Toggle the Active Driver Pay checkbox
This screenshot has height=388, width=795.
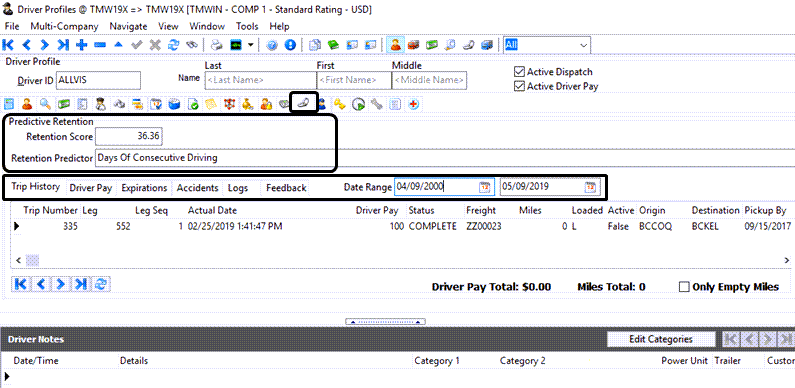[x=519, y=86]
